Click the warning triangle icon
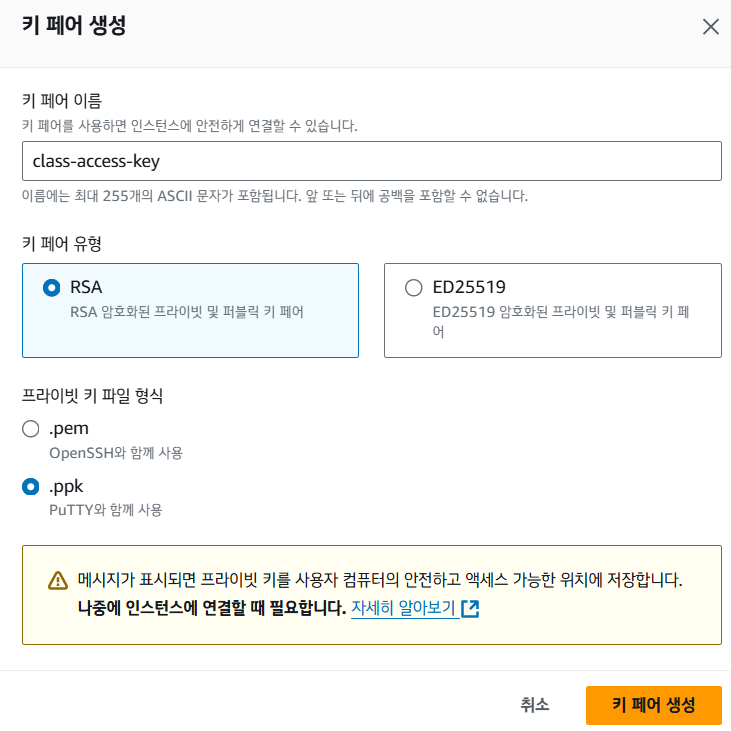The image size is (731, 731). pyautogui.click(x=57, y=581)
